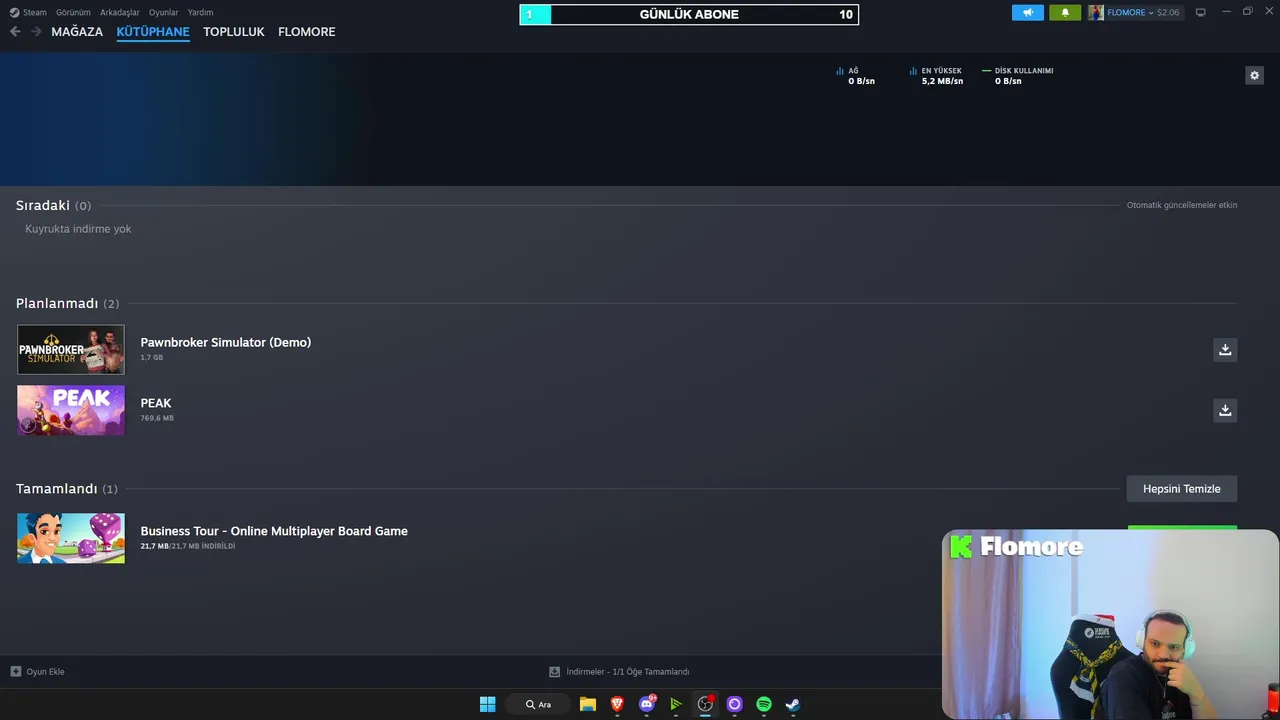Open Spotify from the taskbar
Screen dimensions: 1280x720
click(764, 704)
